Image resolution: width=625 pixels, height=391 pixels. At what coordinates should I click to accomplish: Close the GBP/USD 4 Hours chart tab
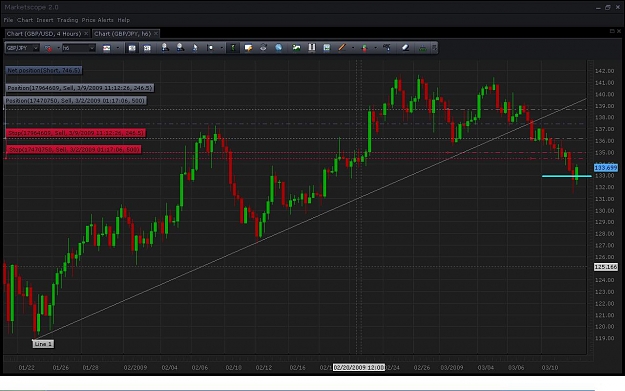[x=86, y=34]
